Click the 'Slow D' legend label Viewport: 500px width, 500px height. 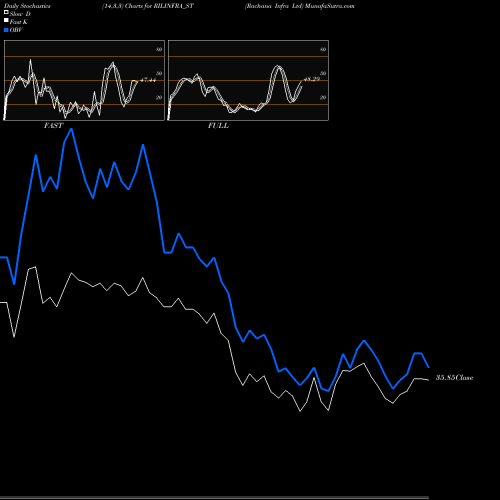coord(20,14)
